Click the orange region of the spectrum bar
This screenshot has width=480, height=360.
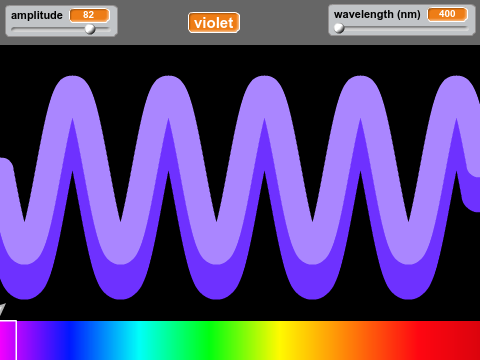pyautogui.click(x=337, y=340)
